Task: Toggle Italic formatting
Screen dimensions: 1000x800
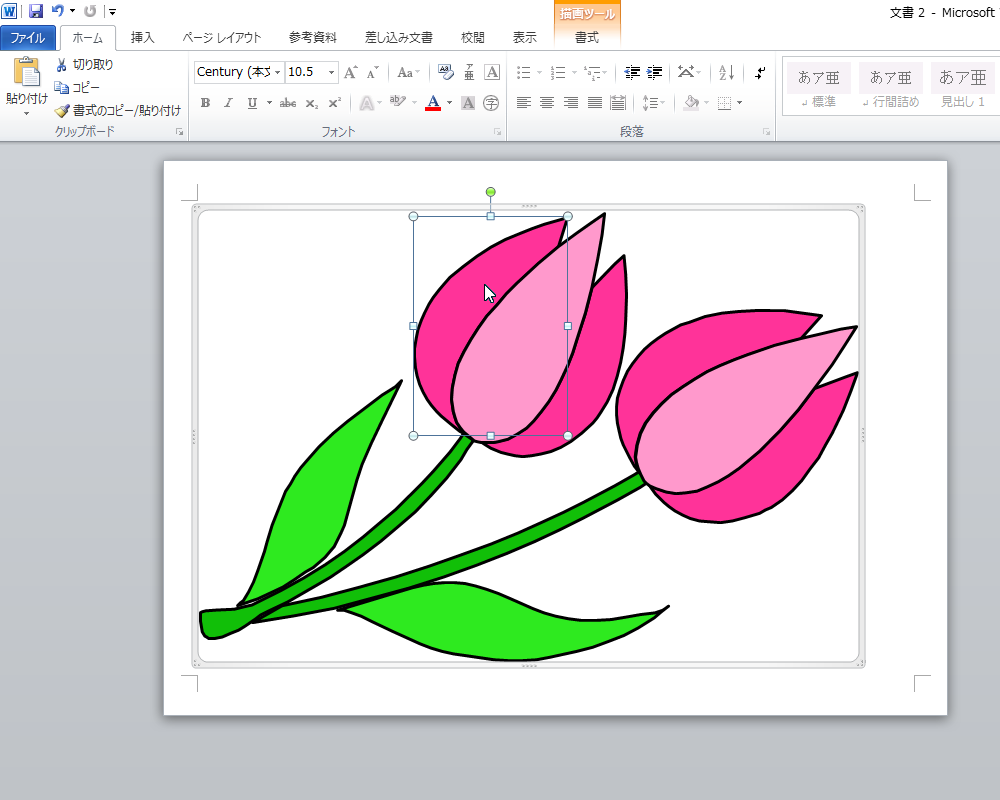Action: tap(228, 103)
